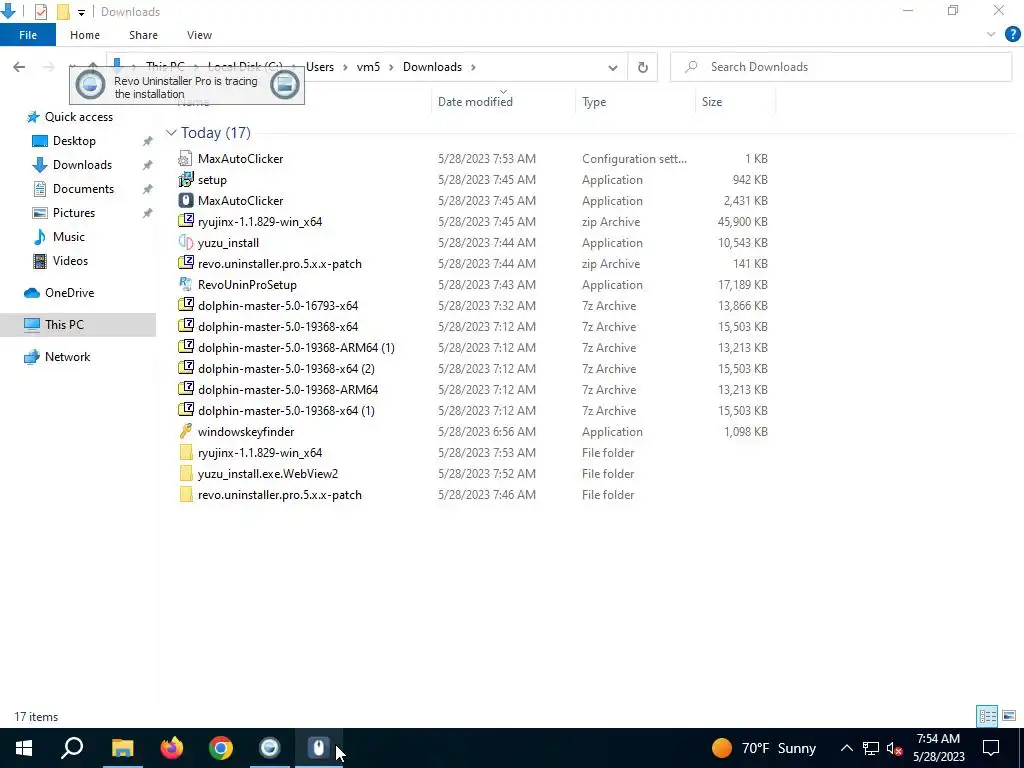Image resolution: width=1024 pixels, height=768 pixels.
Task: Click the Search Downloads field
Action: pos(841,67)
